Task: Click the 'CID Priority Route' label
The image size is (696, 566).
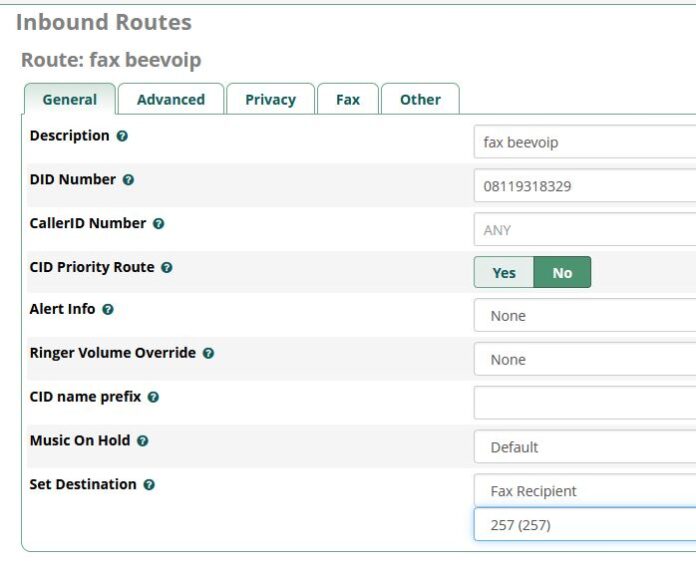Action: click(92, 267)
